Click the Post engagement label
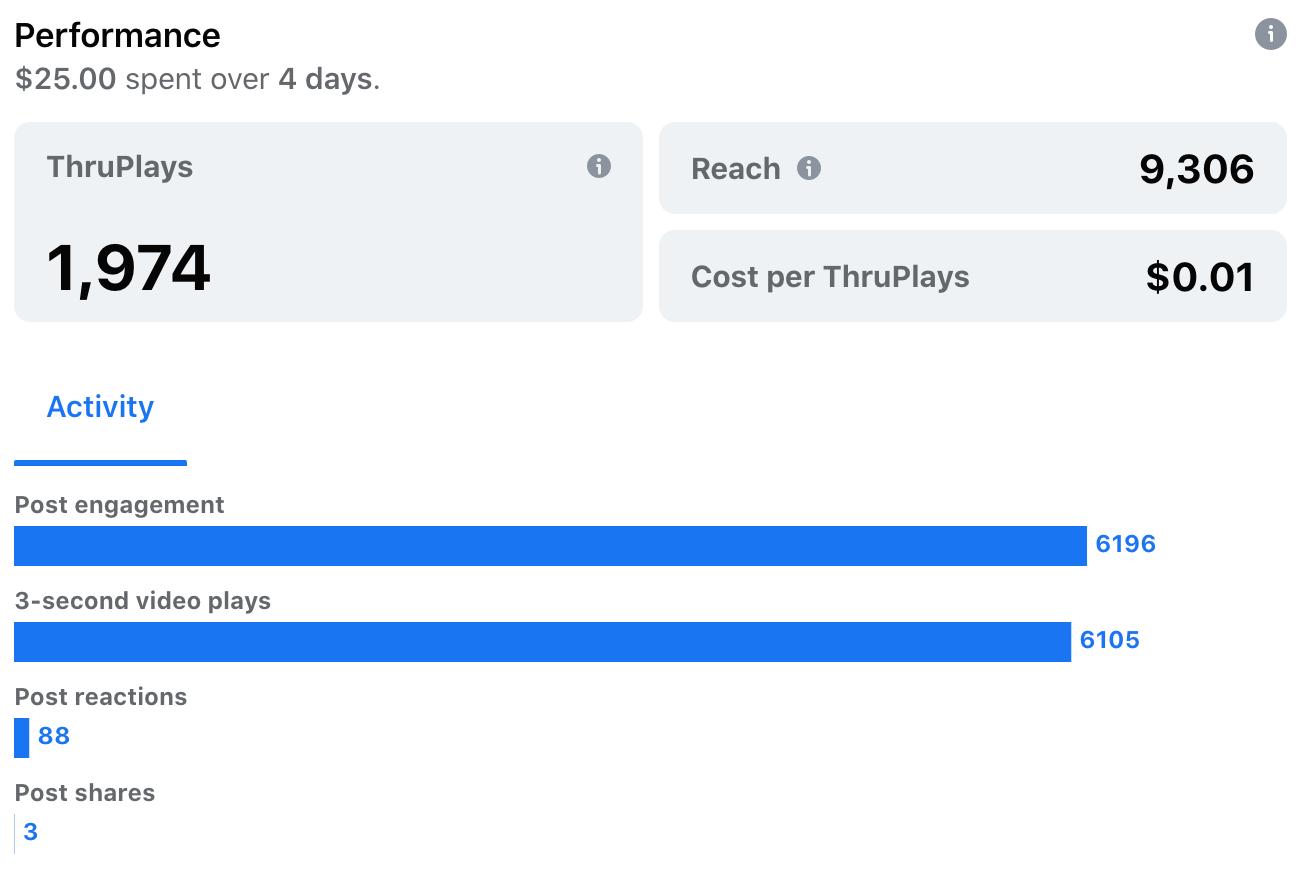The image size is (1296, 876). [x=119, y=505]
